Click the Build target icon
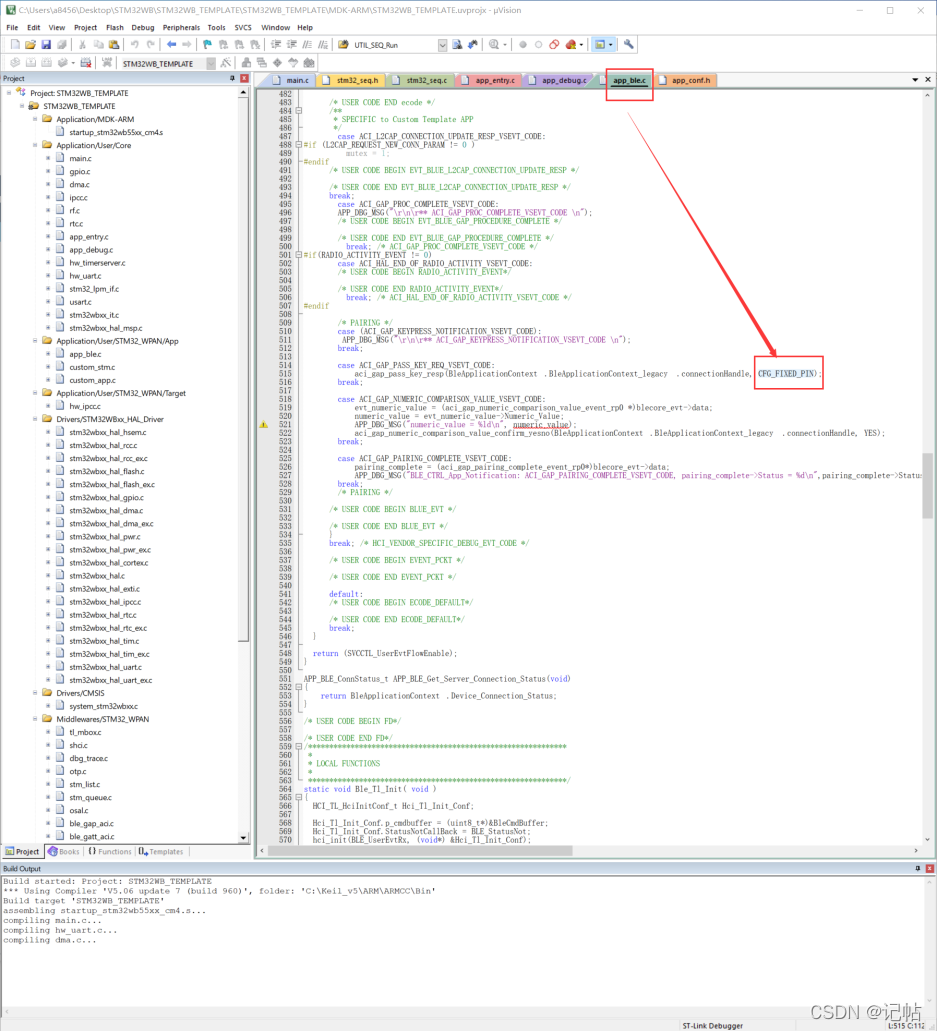This screenshot has height=1031, width=937. click(x=31, y=63)
